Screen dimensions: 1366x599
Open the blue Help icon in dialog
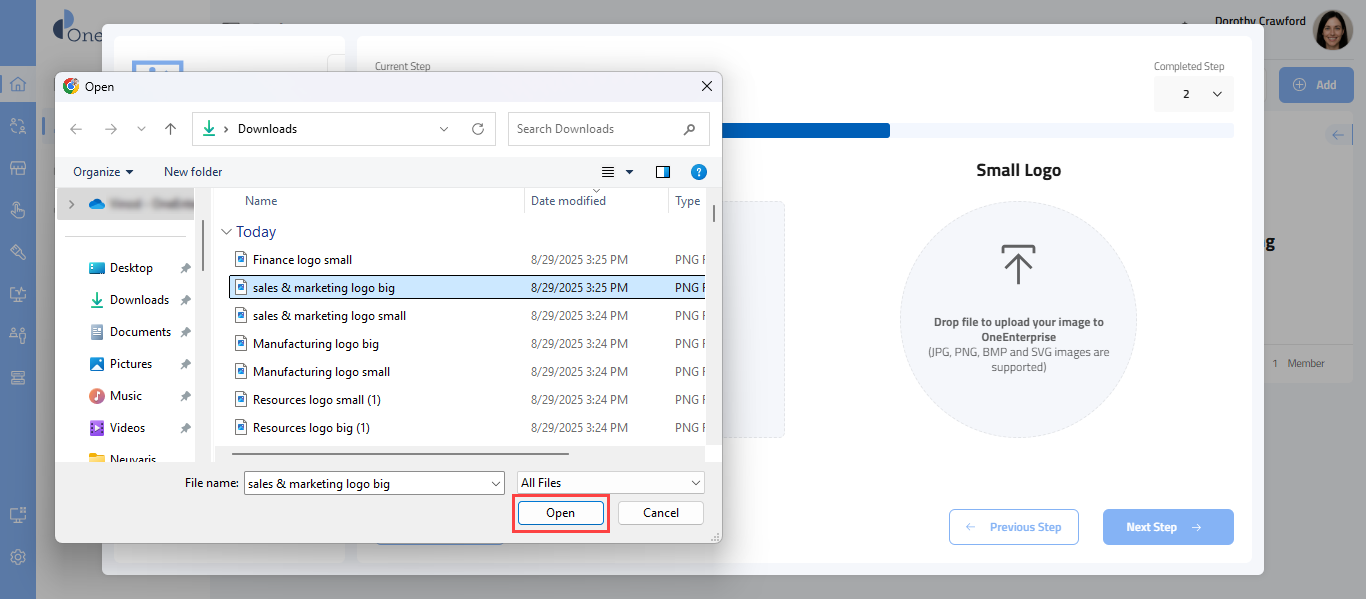[699, 172]
